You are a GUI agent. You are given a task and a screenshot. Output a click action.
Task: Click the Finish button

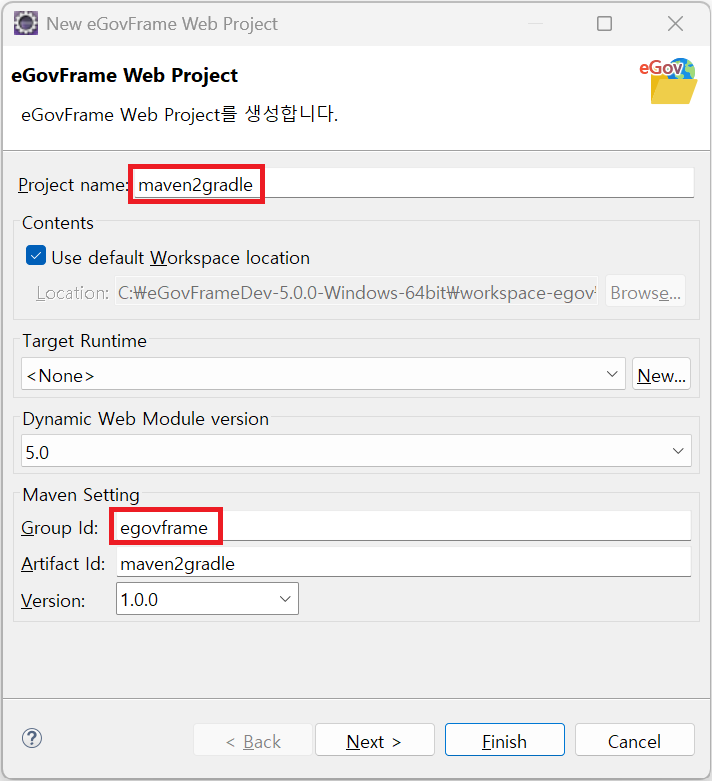click(x=504, y=741)
